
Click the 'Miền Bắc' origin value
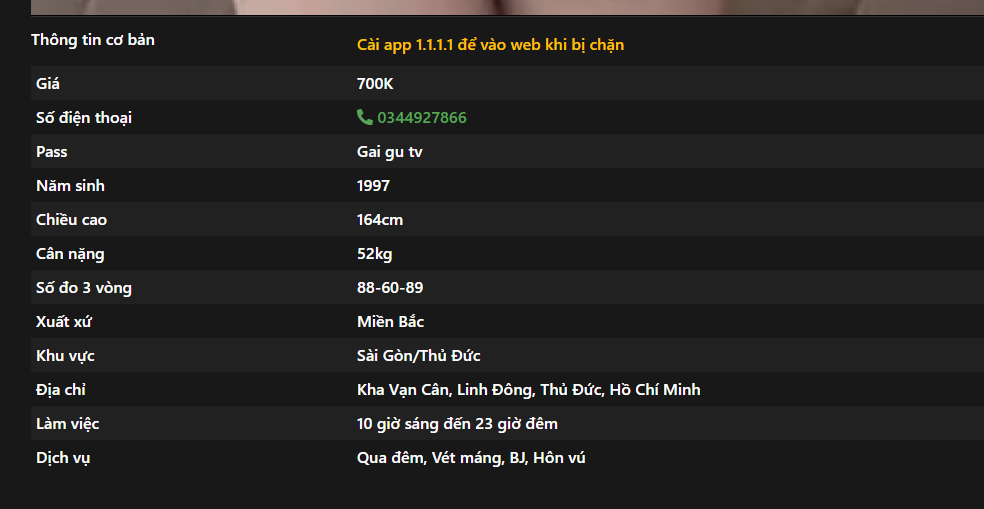(390, 322)
